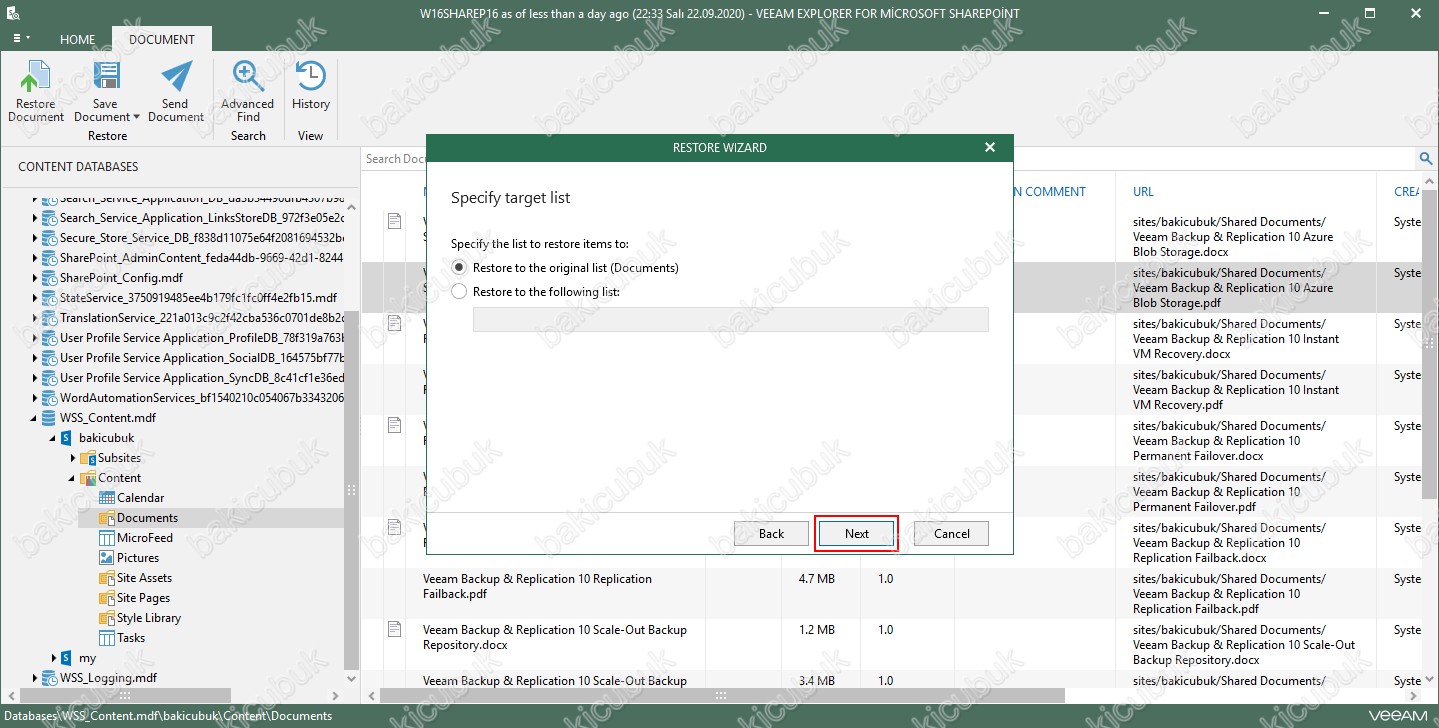
Task: Click Back in the Restore Wizard
Action: coord(771,534)
